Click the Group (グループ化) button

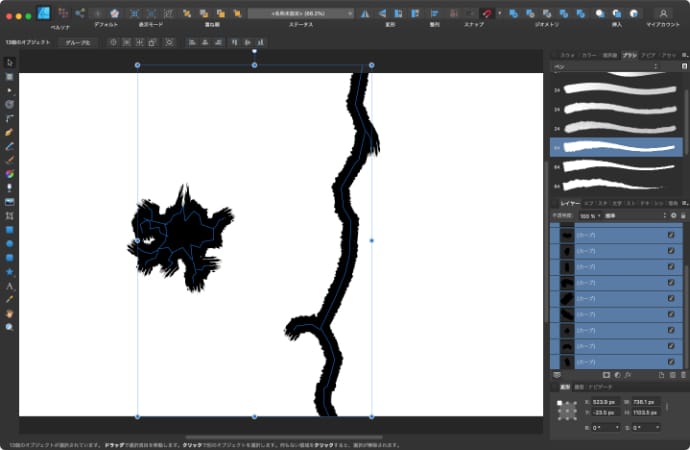tap(77, 43)
